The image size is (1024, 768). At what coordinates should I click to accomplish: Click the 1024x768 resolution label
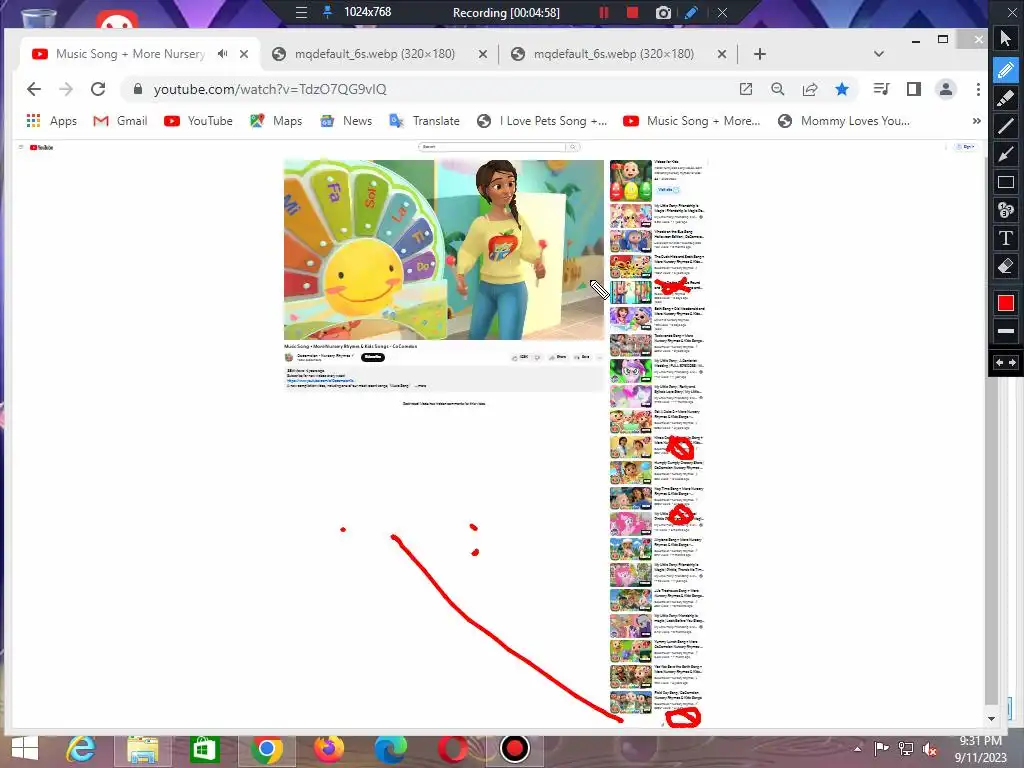[368, 12]
